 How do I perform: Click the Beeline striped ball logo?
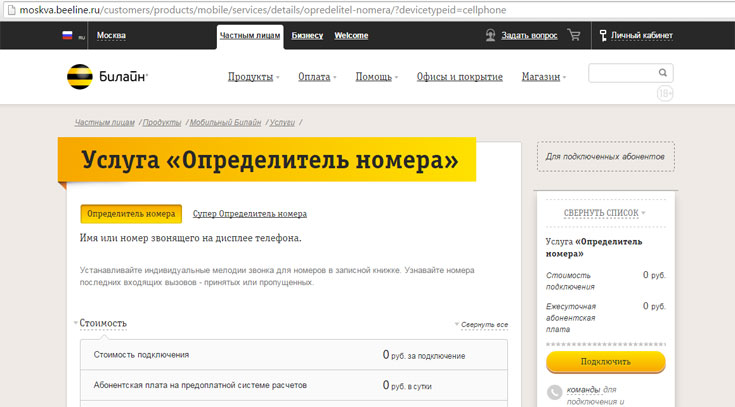[x=80, y=76]
